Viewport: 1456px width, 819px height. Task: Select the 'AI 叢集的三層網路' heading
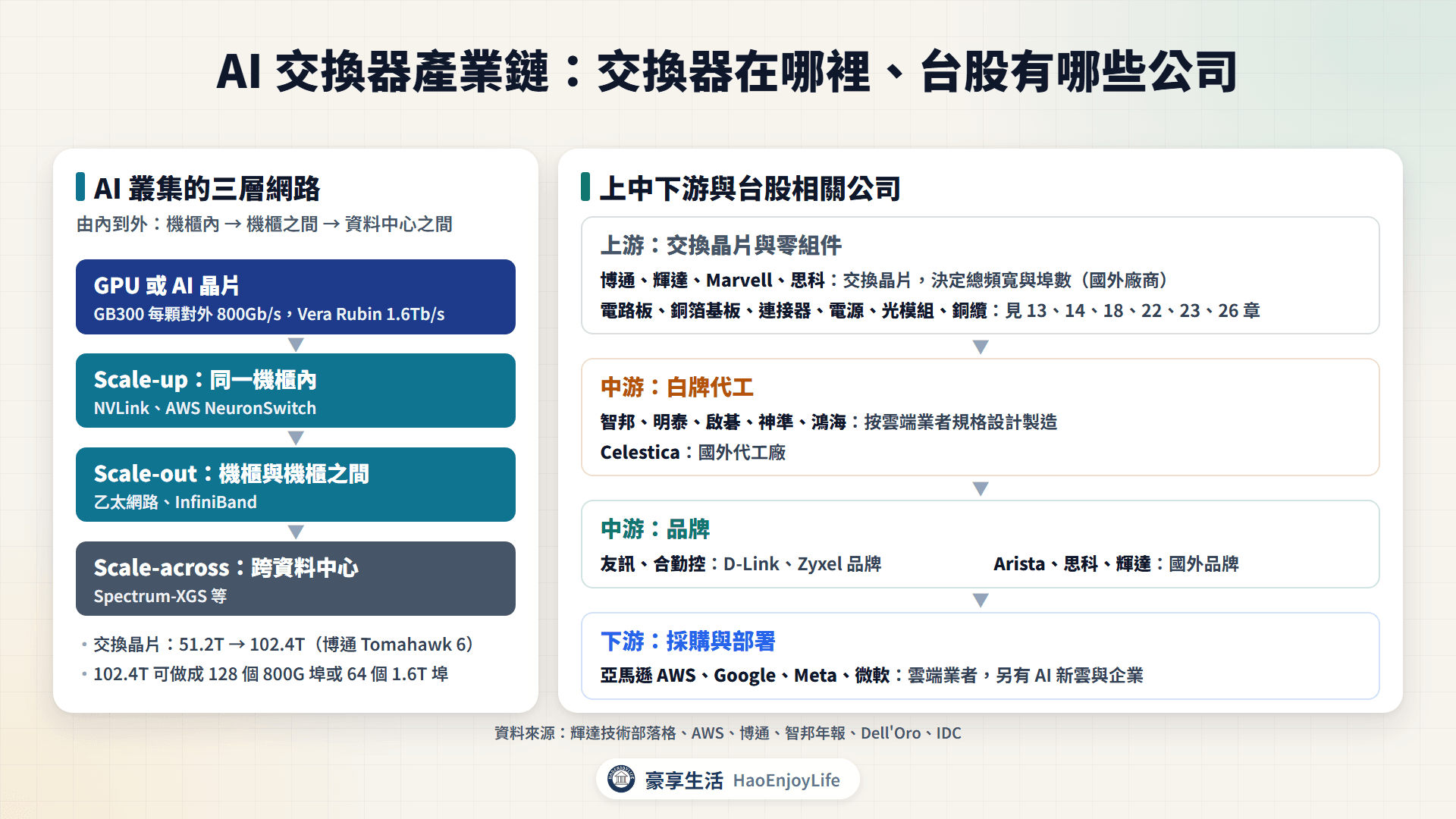207,188
